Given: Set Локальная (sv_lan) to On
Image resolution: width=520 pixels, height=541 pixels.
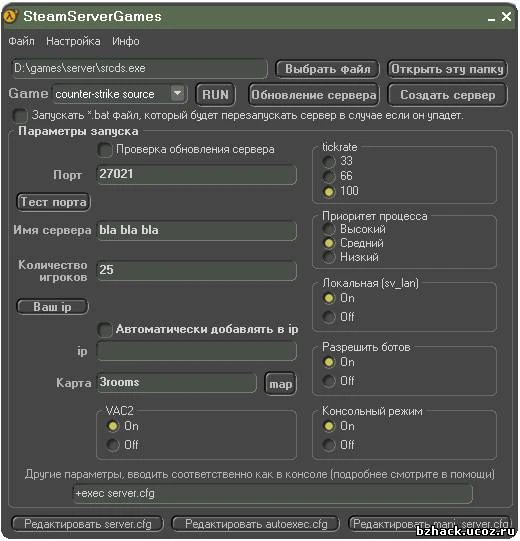Looking at the screenshot, I should click(x=329, y=298).
